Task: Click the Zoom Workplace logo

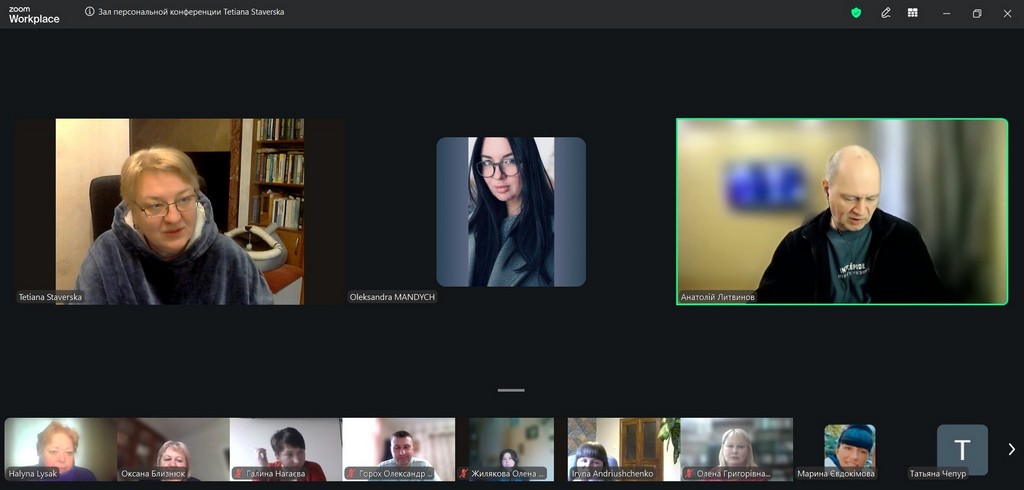Action: 34,14
